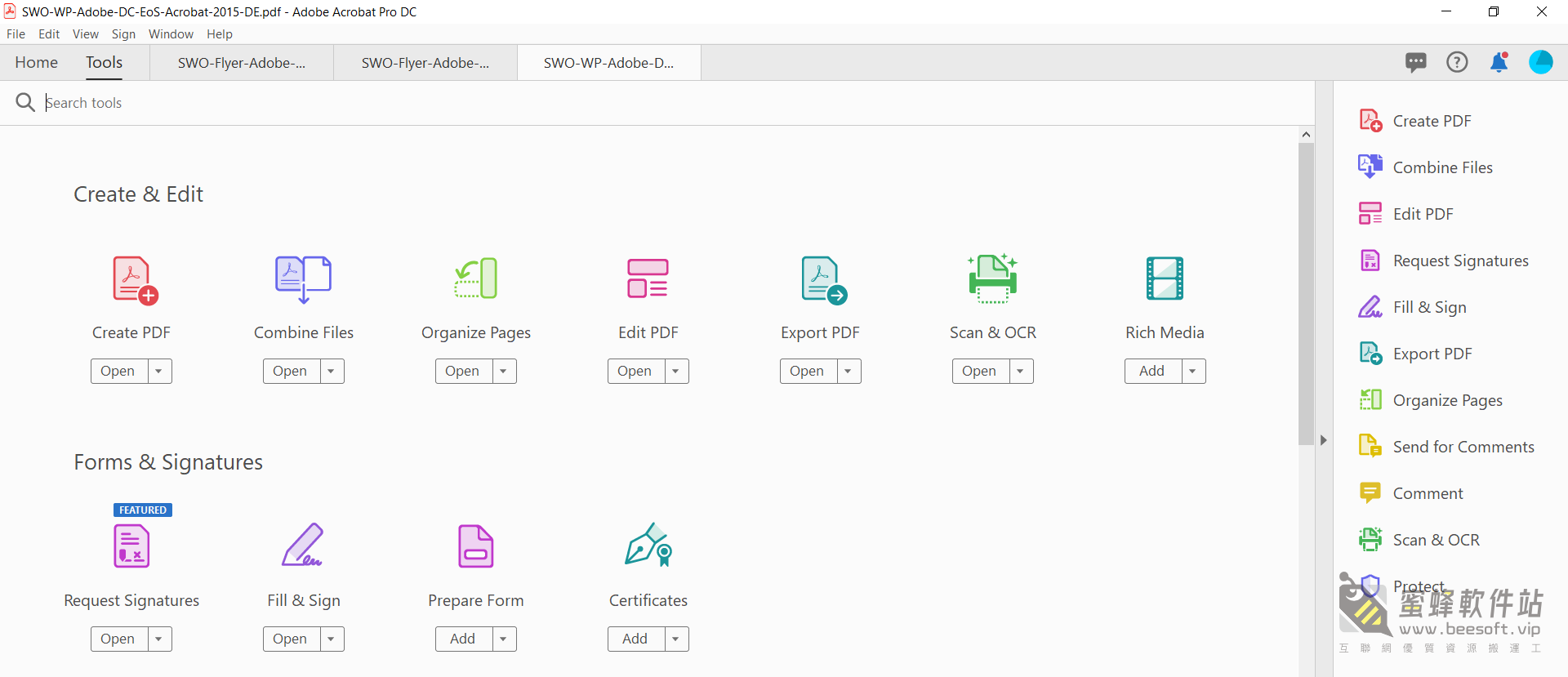
Task: Click the Rich Media film icon
Action: [1165, 278]
